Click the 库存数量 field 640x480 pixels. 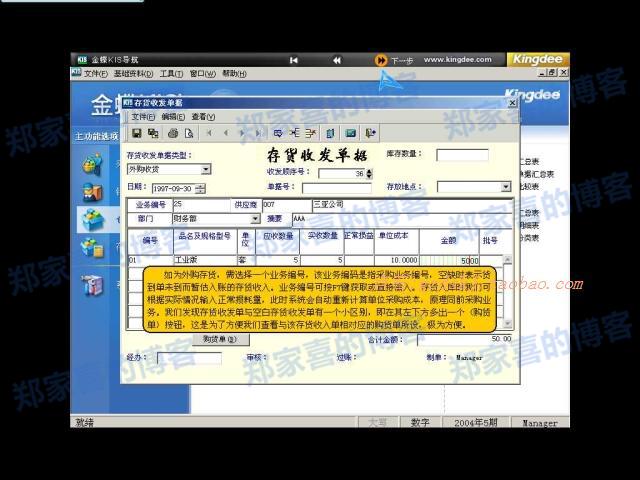click(x=462, y=155)
